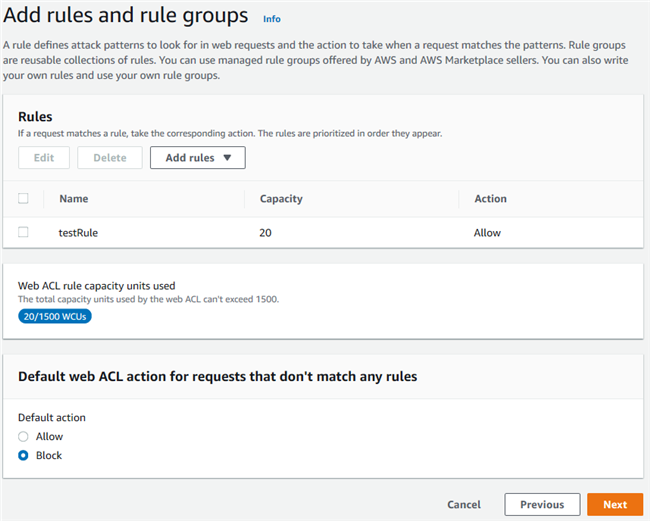Select the testRule rule name

(79, 233)
